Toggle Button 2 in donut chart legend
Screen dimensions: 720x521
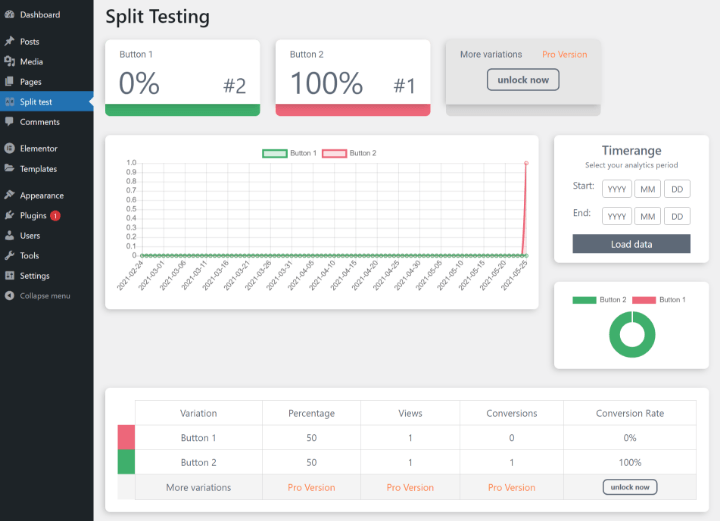coord(599,300)
